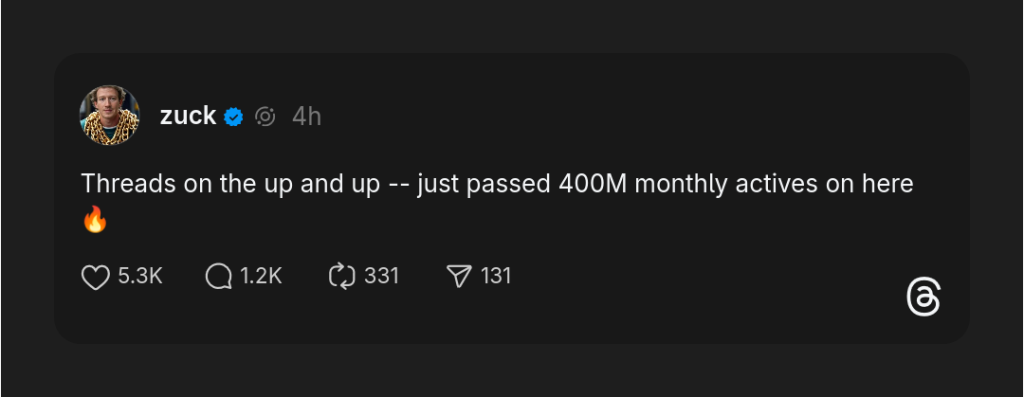View the 131 shares count
This screenshot has height=397, width=1024.
(x=496, y=276)
